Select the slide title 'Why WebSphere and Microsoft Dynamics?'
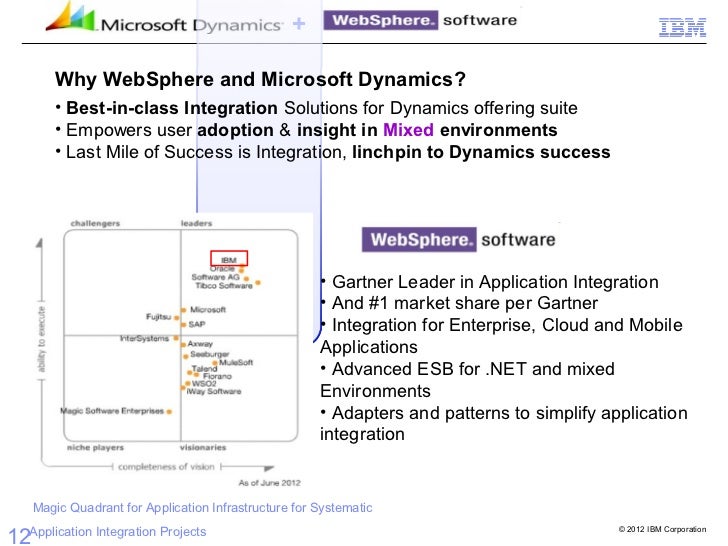This screenshot has height=546, width=728. (260, 79)
